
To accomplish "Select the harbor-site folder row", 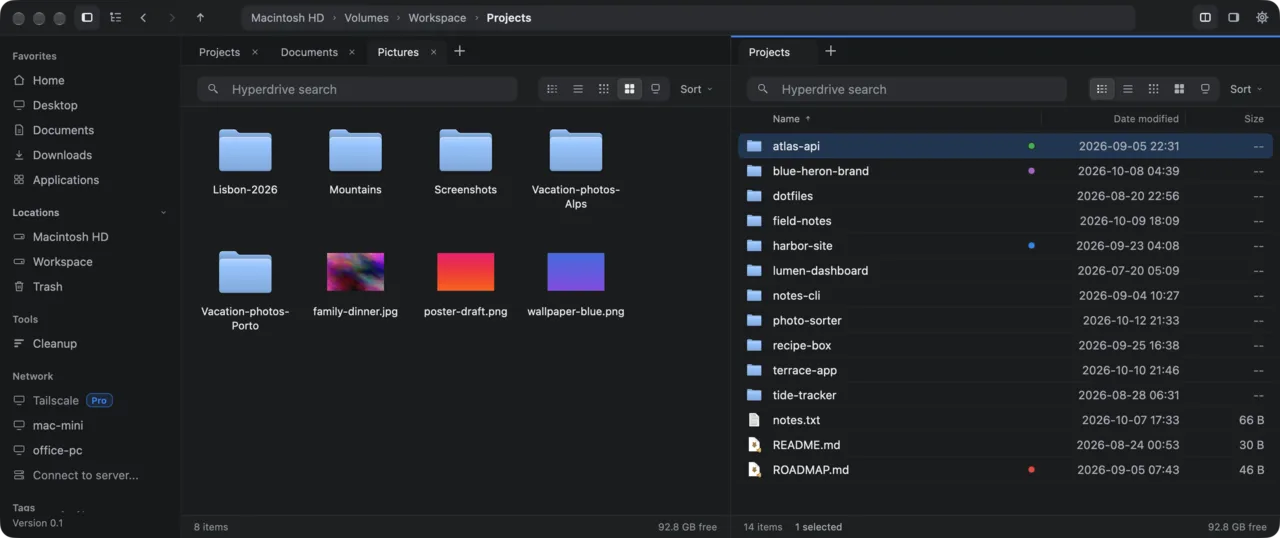I will click(x=1006, y=246).
